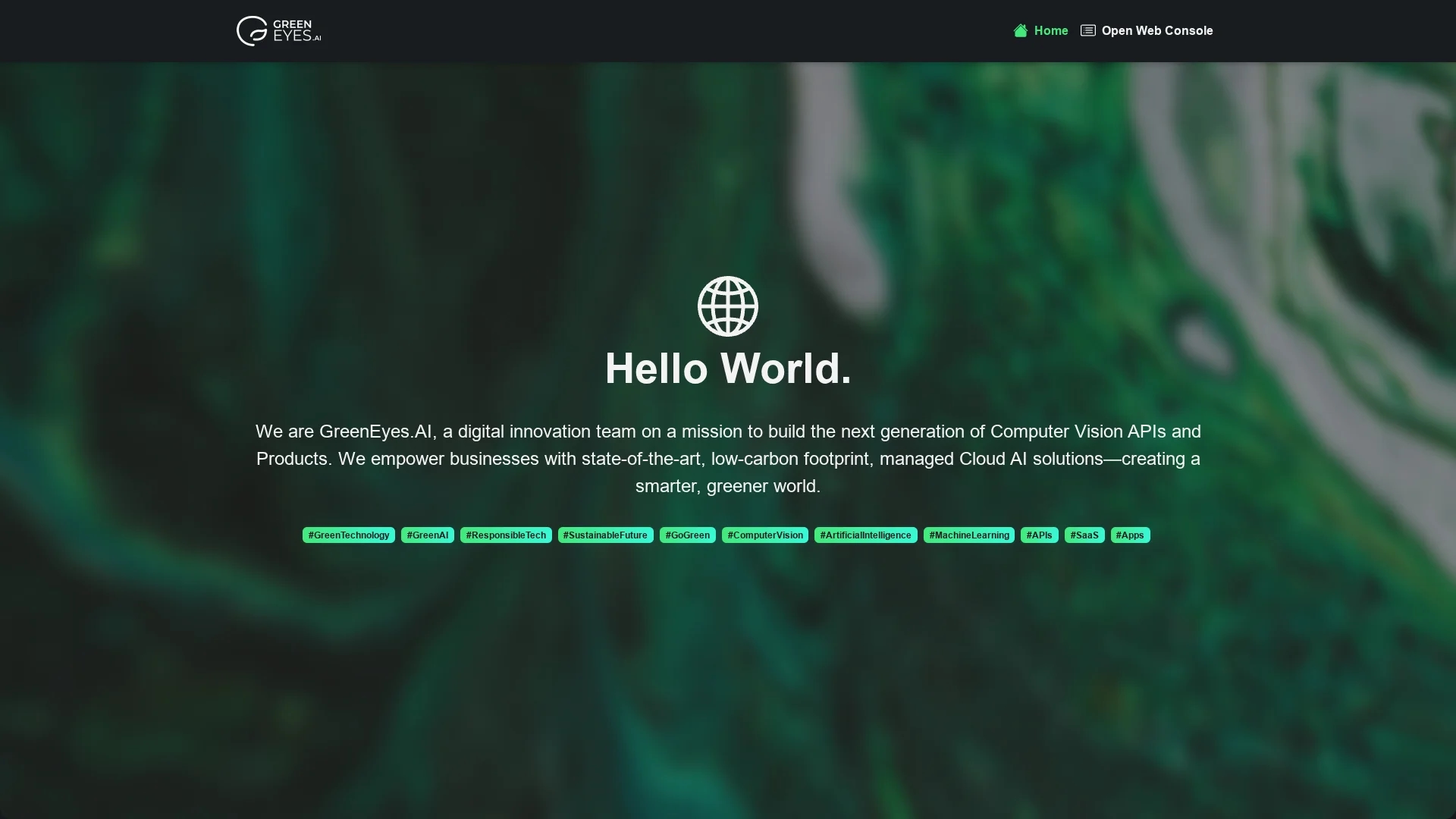Select the #SaaS tag

[x=1084, y=535]
